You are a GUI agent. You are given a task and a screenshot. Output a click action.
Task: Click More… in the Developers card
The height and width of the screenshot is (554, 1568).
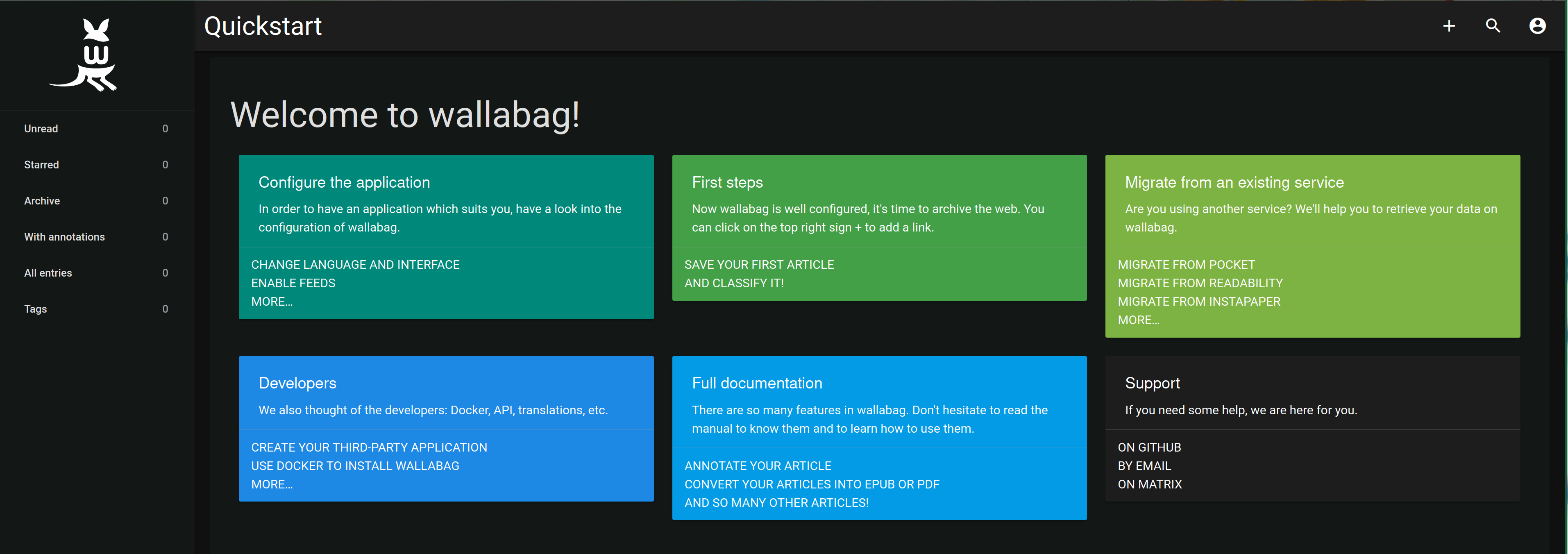[272, 484]
